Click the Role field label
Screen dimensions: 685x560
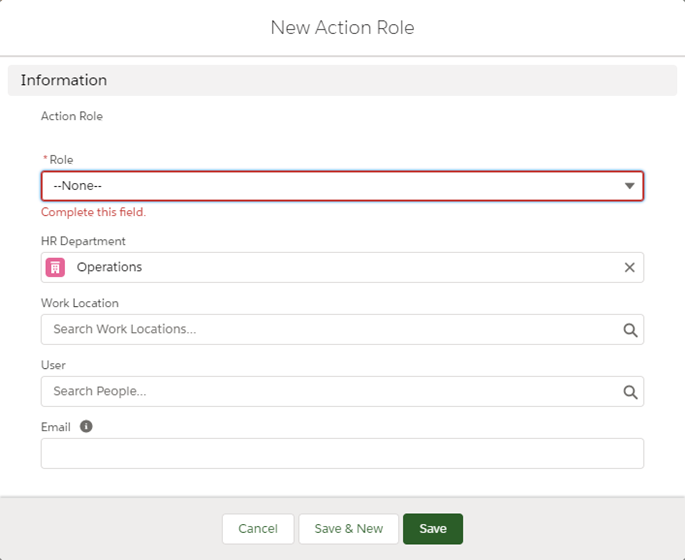click(x=60, y=160)
